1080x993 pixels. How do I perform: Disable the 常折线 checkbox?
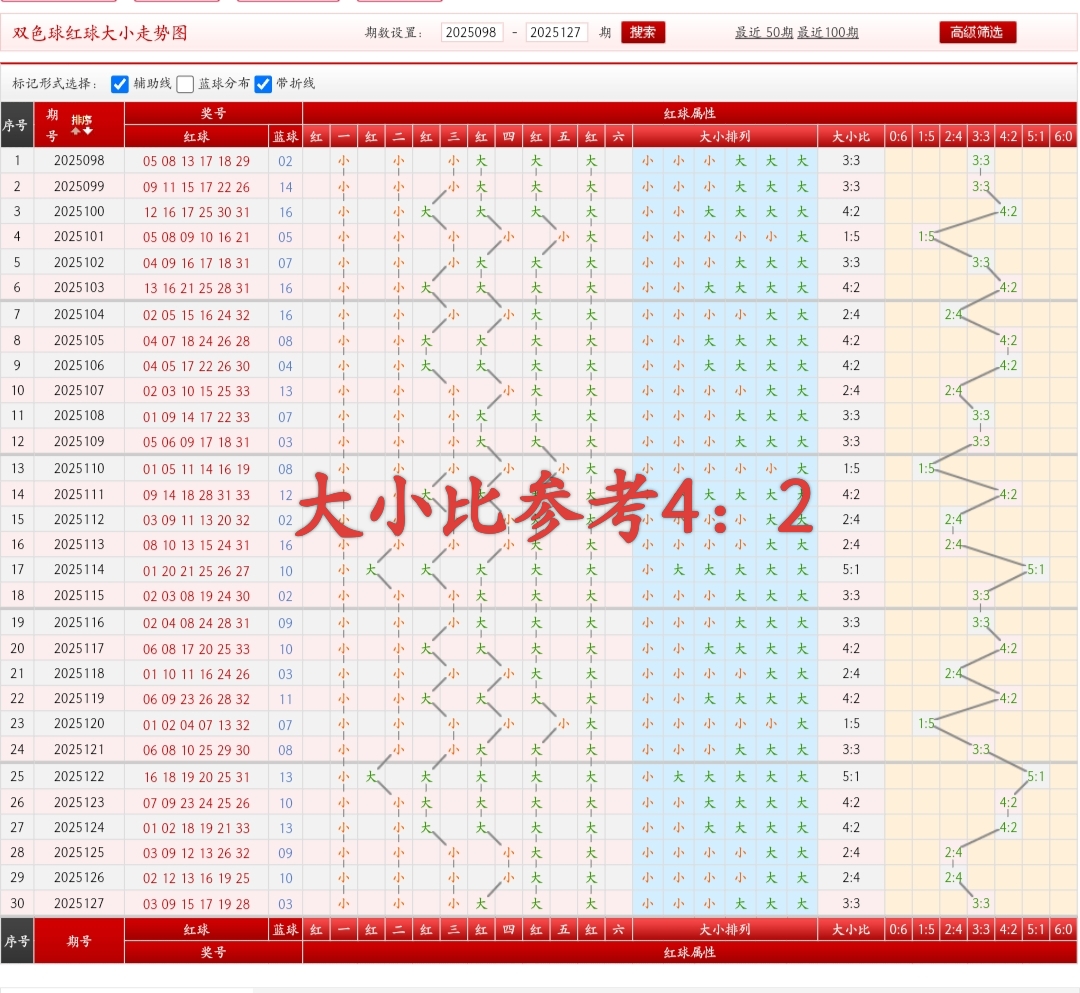click(x=263, y=84)
